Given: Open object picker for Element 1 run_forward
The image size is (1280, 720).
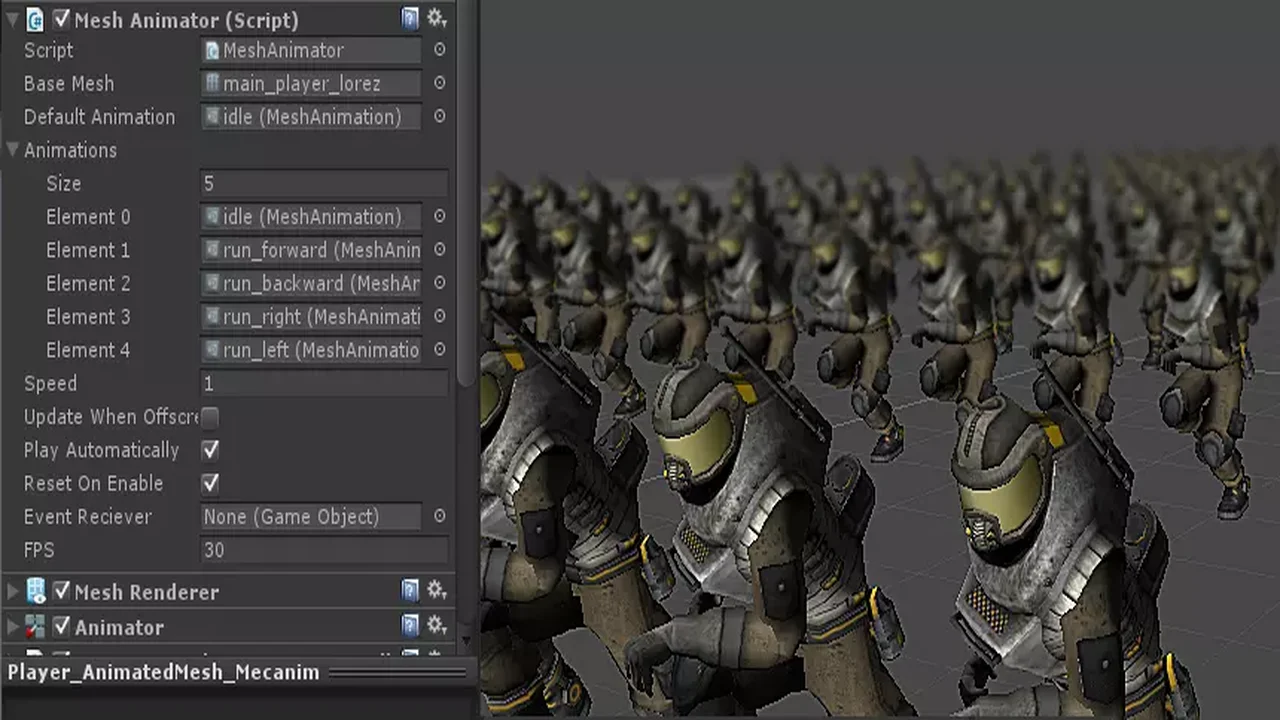Looking at the screenshot, I should 439,250.
